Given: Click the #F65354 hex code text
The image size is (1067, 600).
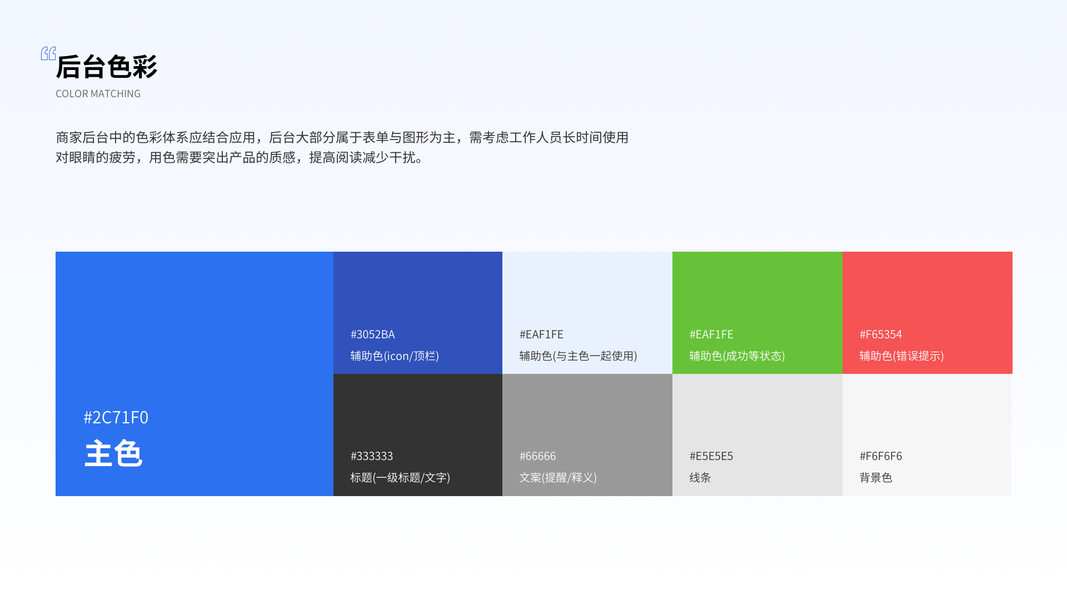Looking at the screenshot, I should pos(881,334).
